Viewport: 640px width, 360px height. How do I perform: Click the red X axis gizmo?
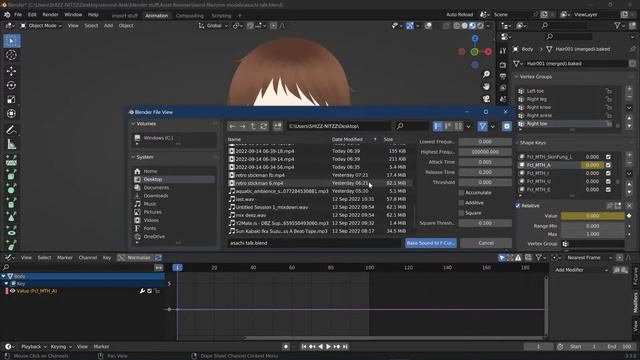pyautogui.click(x=488, y=52)
